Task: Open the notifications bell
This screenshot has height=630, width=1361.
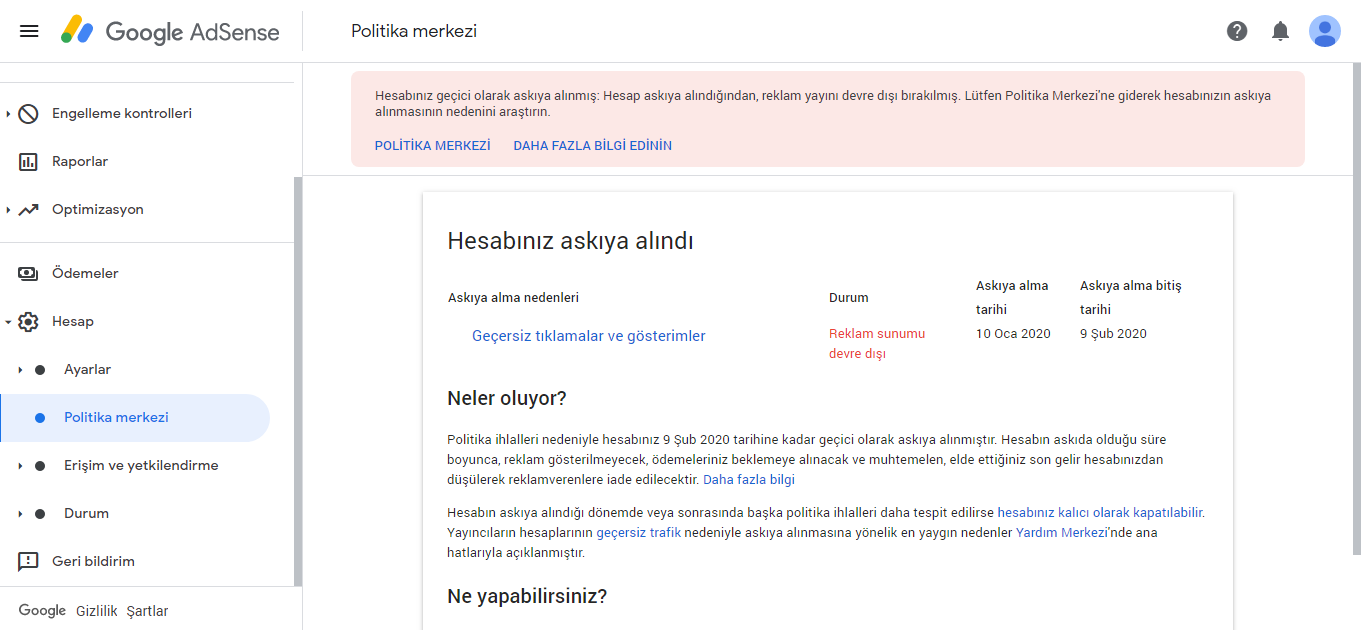Action: point(1280,31)
